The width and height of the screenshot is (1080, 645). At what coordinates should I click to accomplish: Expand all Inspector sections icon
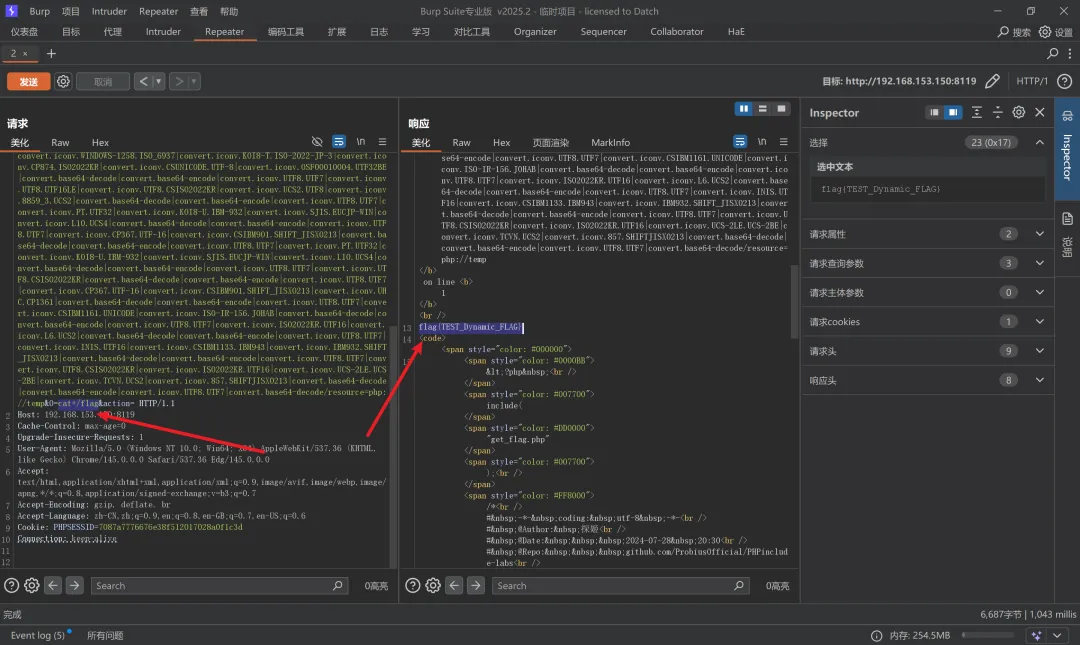pyautogui.click(x=977, y=112)
